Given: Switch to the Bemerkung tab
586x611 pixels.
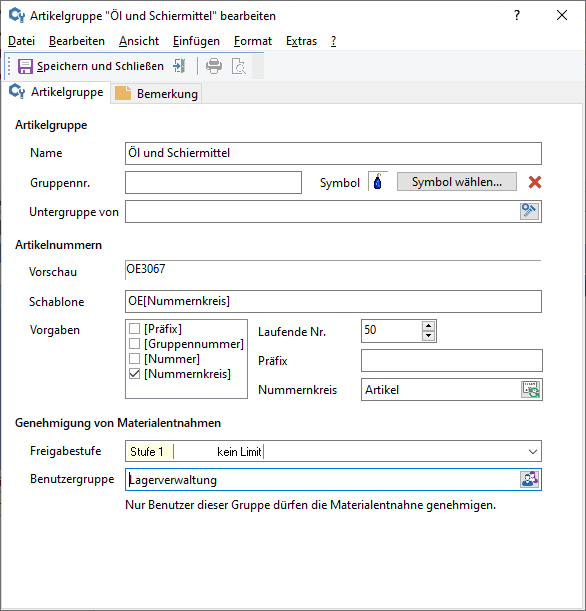Looking at the screenshot, I should coord(157,94).
